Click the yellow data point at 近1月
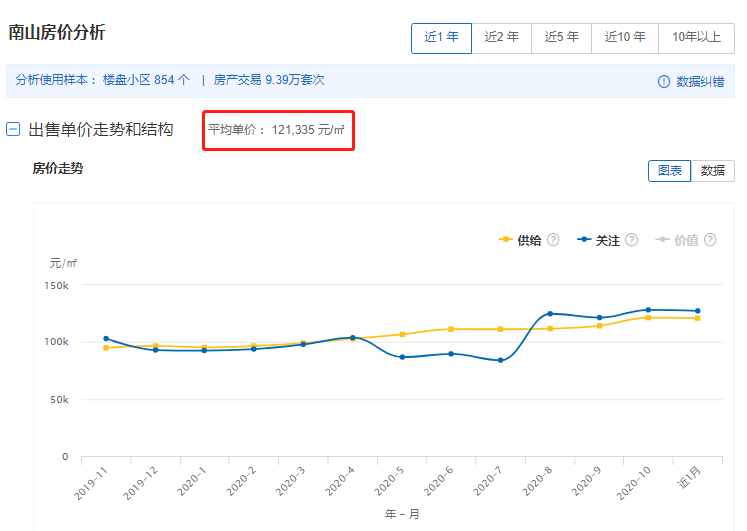747x531 pixels. coord(698,318)
